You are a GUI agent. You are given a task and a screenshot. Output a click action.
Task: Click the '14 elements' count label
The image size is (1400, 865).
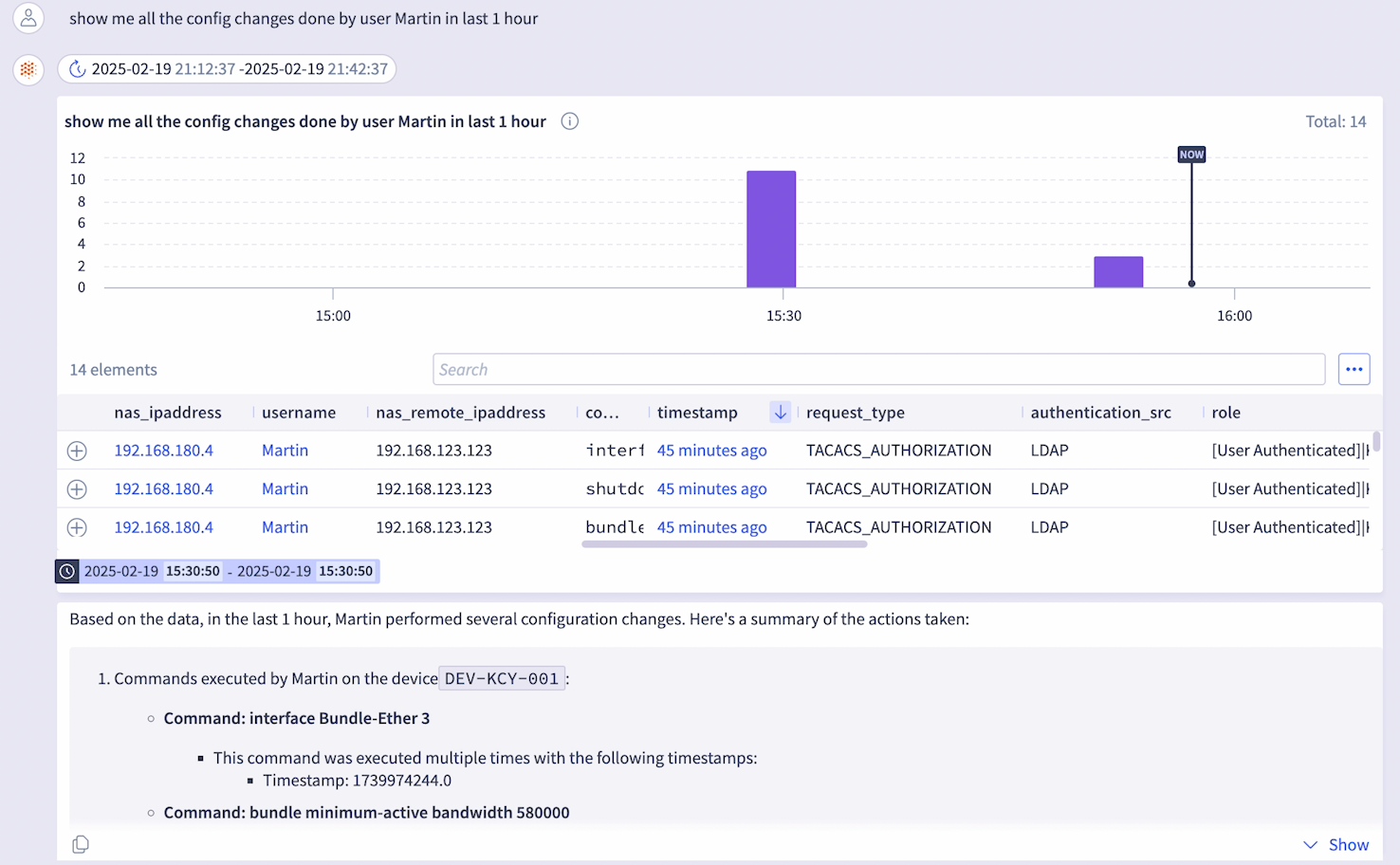(113, 370)
